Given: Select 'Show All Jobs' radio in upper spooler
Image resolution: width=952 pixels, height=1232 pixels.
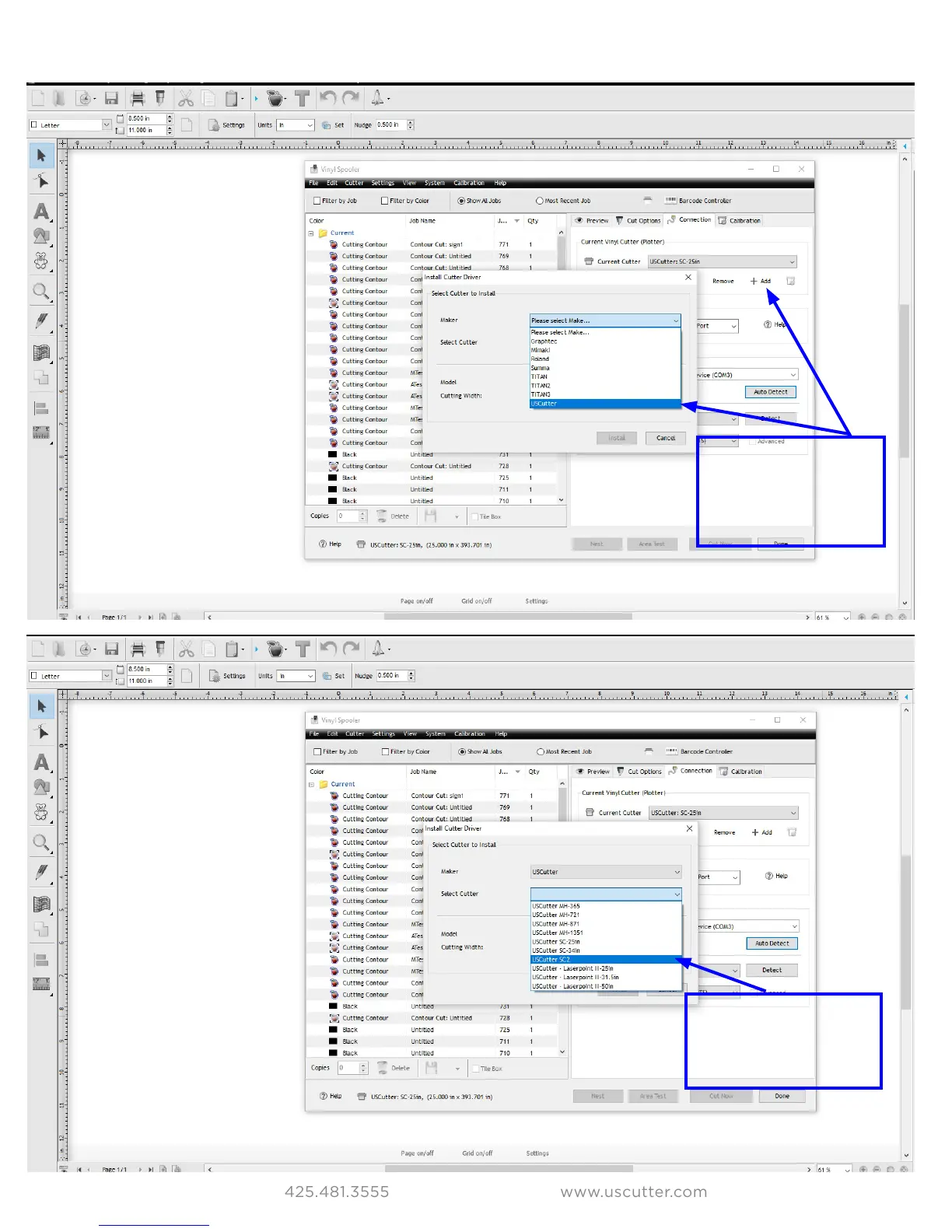Looking at the screenshot, I should (x=462, y=201).
